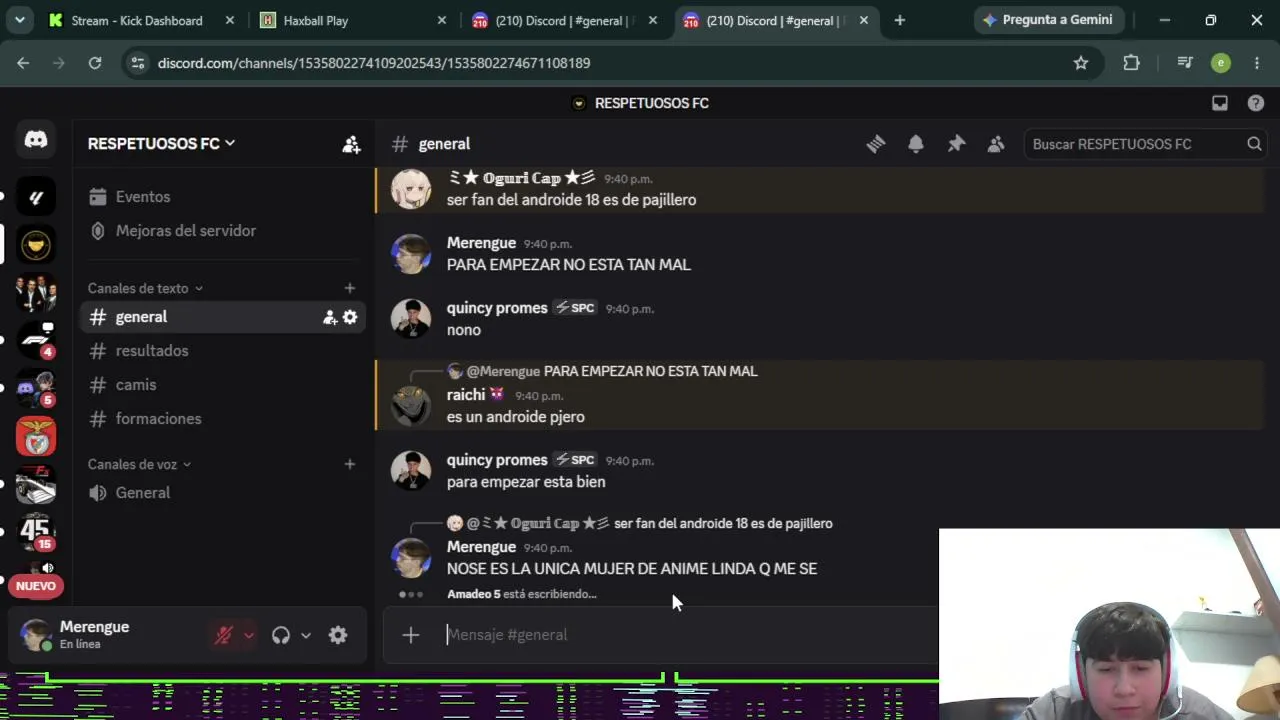The height and width of the screenshot is (720, 1280).
Task: Open notification settings bell icon
Action: [916, 144]
